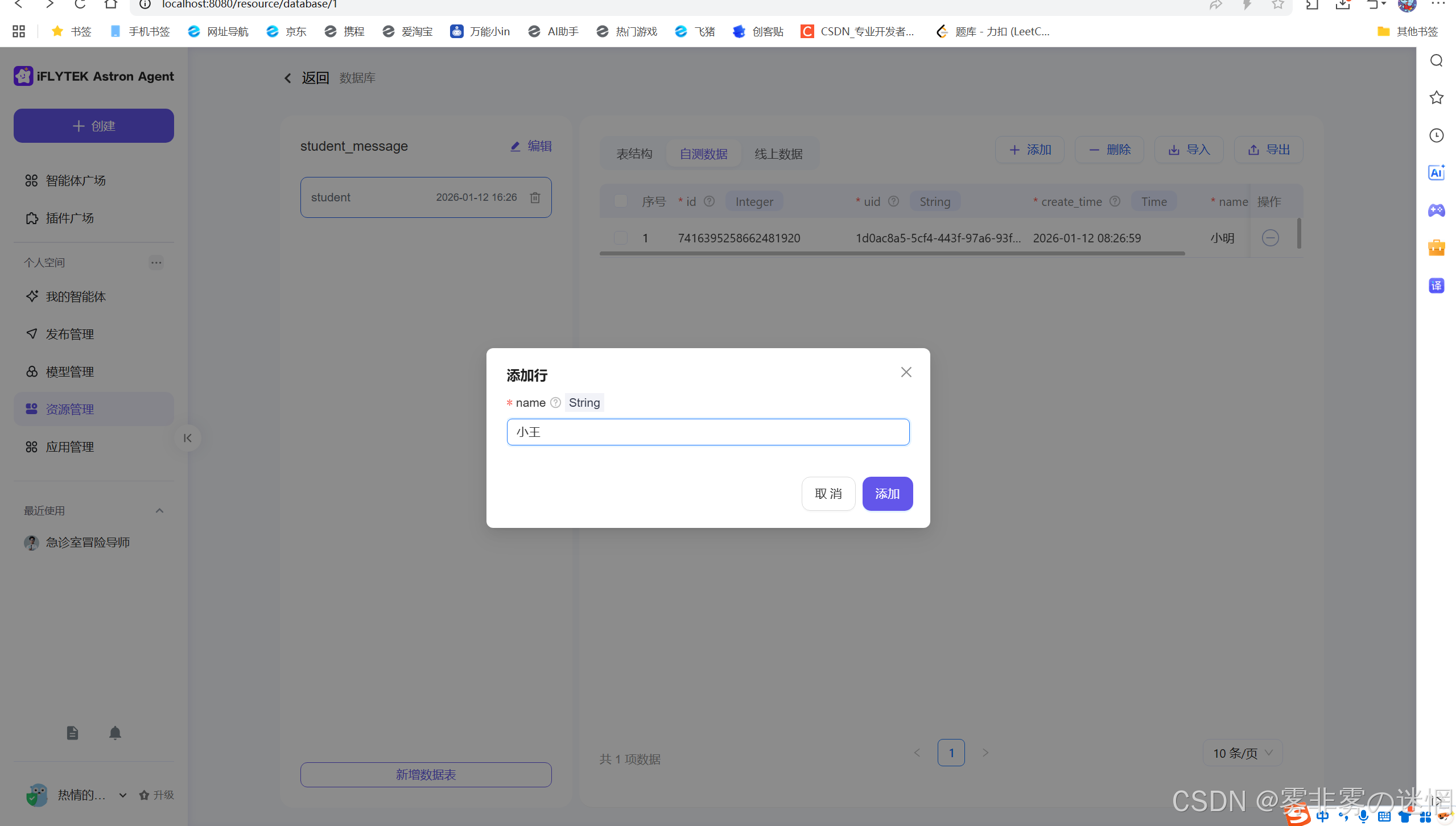Image resolution: width=1456 pixels, height=826 pixels.
Task: Collapse the 最近使用 section
Action: click(x=159, y=511)
